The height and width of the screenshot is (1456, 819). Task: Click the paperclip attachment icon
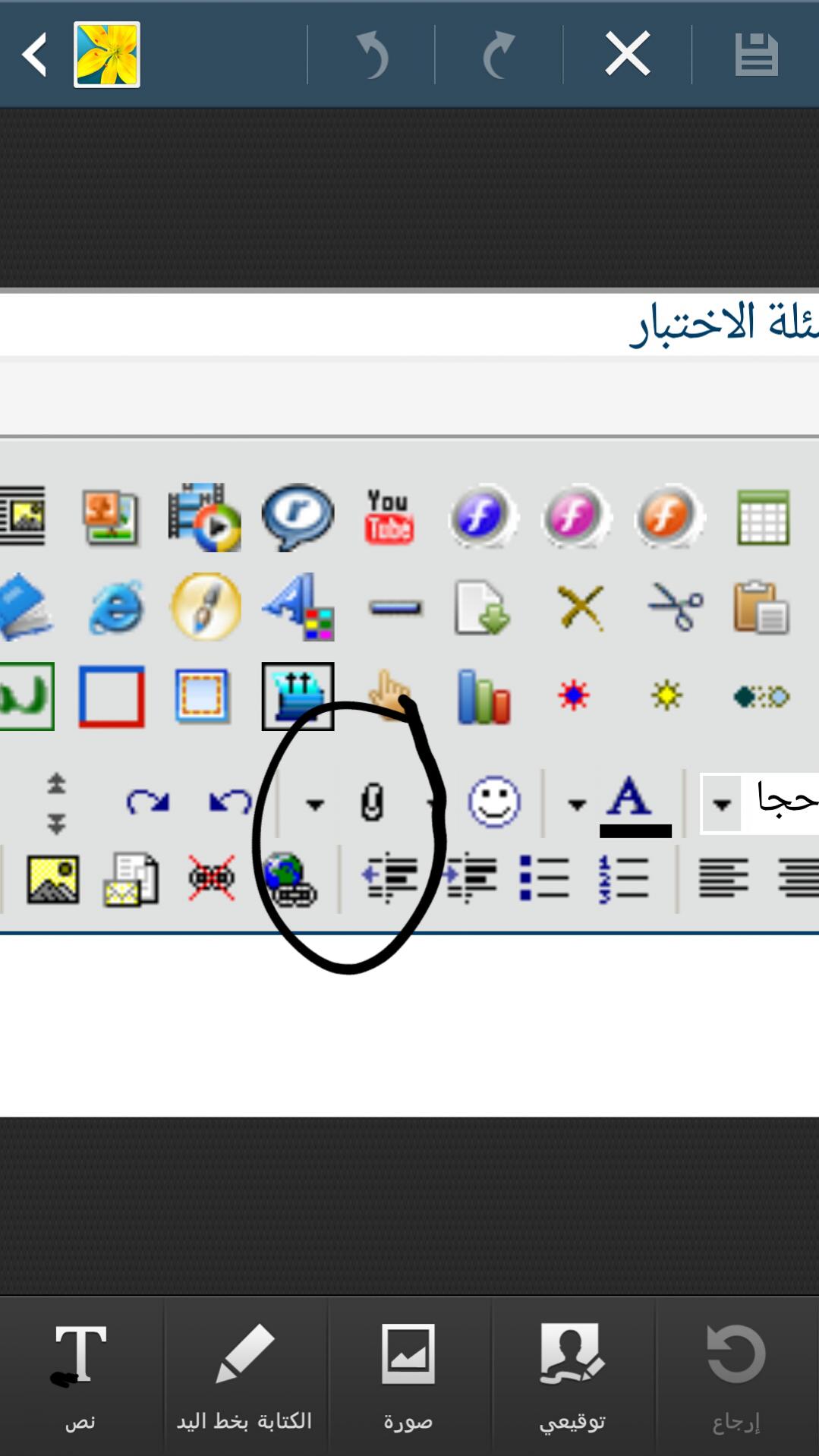371,802
